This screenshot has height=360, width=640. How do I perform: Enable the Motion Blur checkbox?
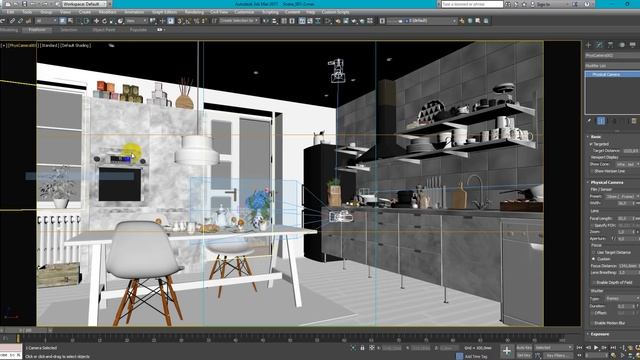tap(593, 323)
